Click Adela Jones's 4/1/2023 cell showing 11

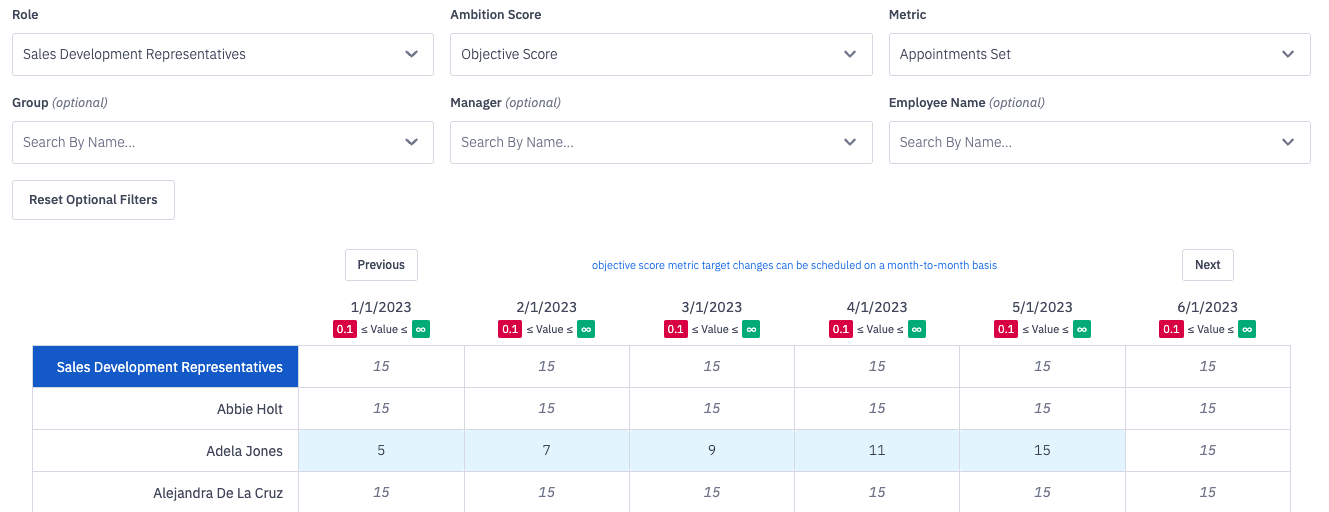tap(877, 451)
